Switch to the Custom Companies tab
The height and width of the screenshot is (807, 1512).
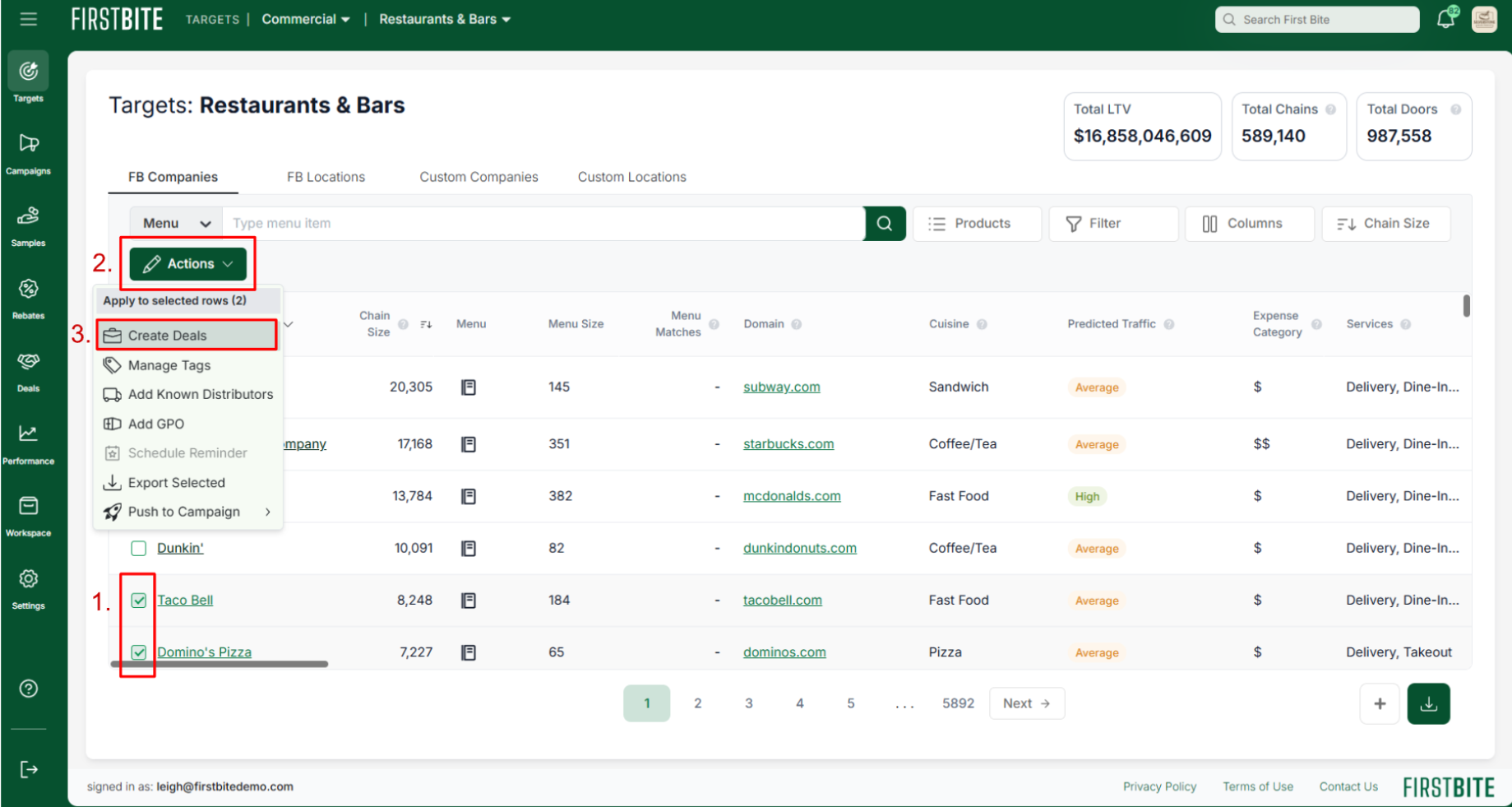coord(479,177)
